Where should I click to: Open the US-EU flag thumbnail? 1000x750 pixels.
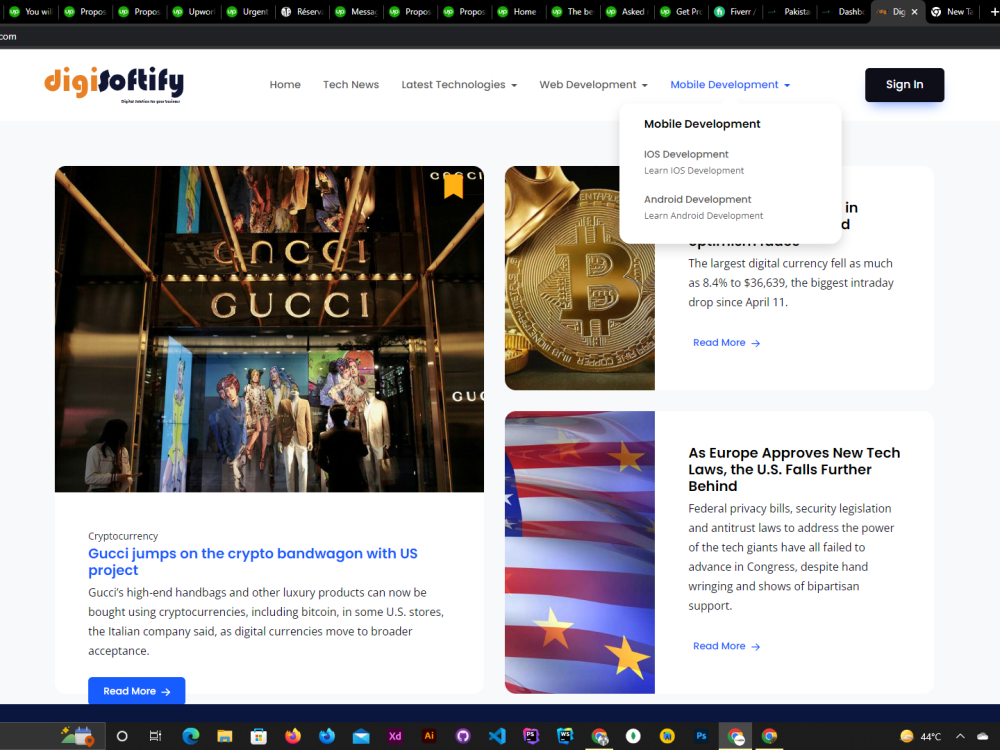click(x=580, y=552)
